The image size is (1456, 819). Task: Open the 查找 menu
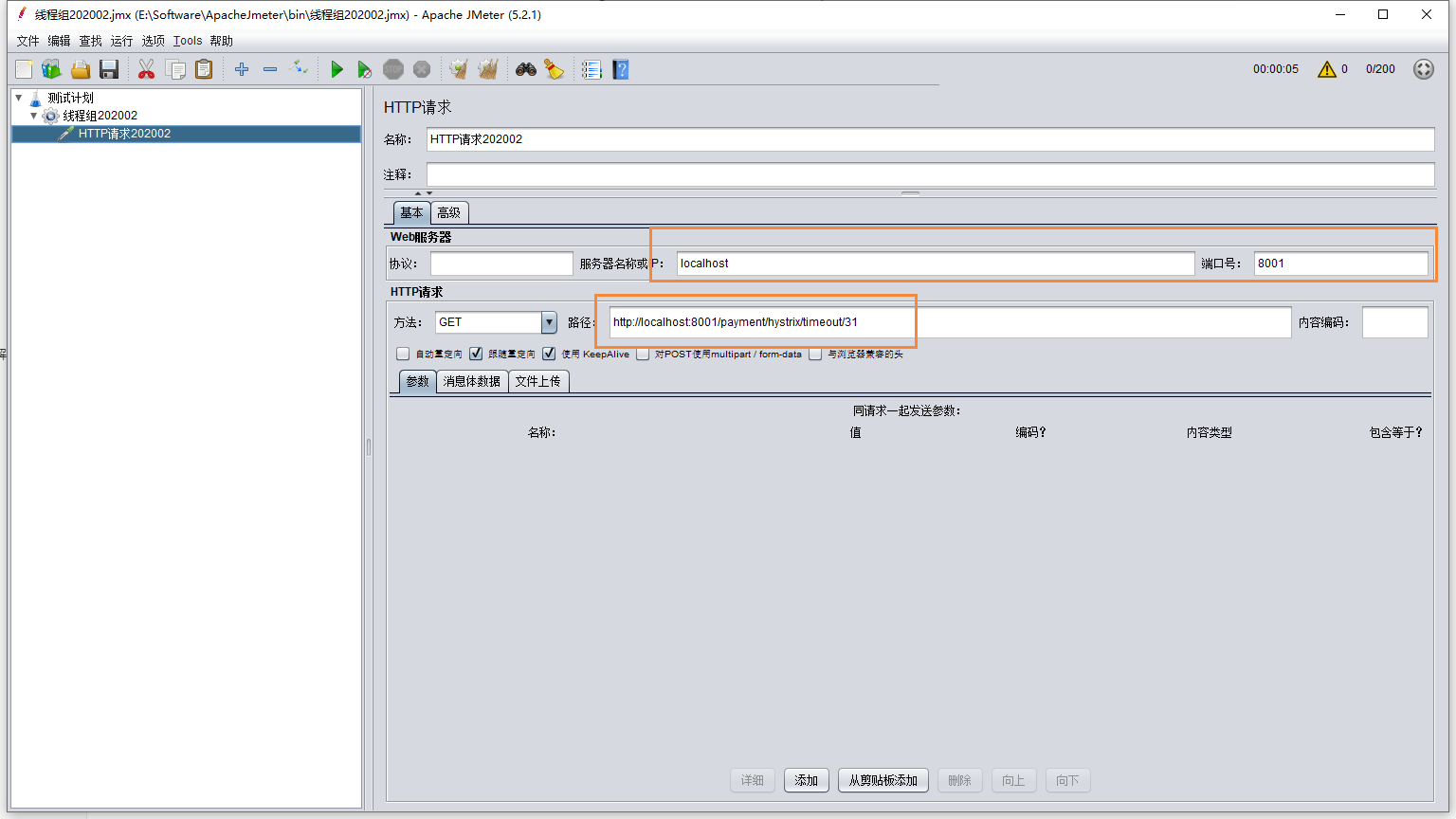tap(90, 41)
